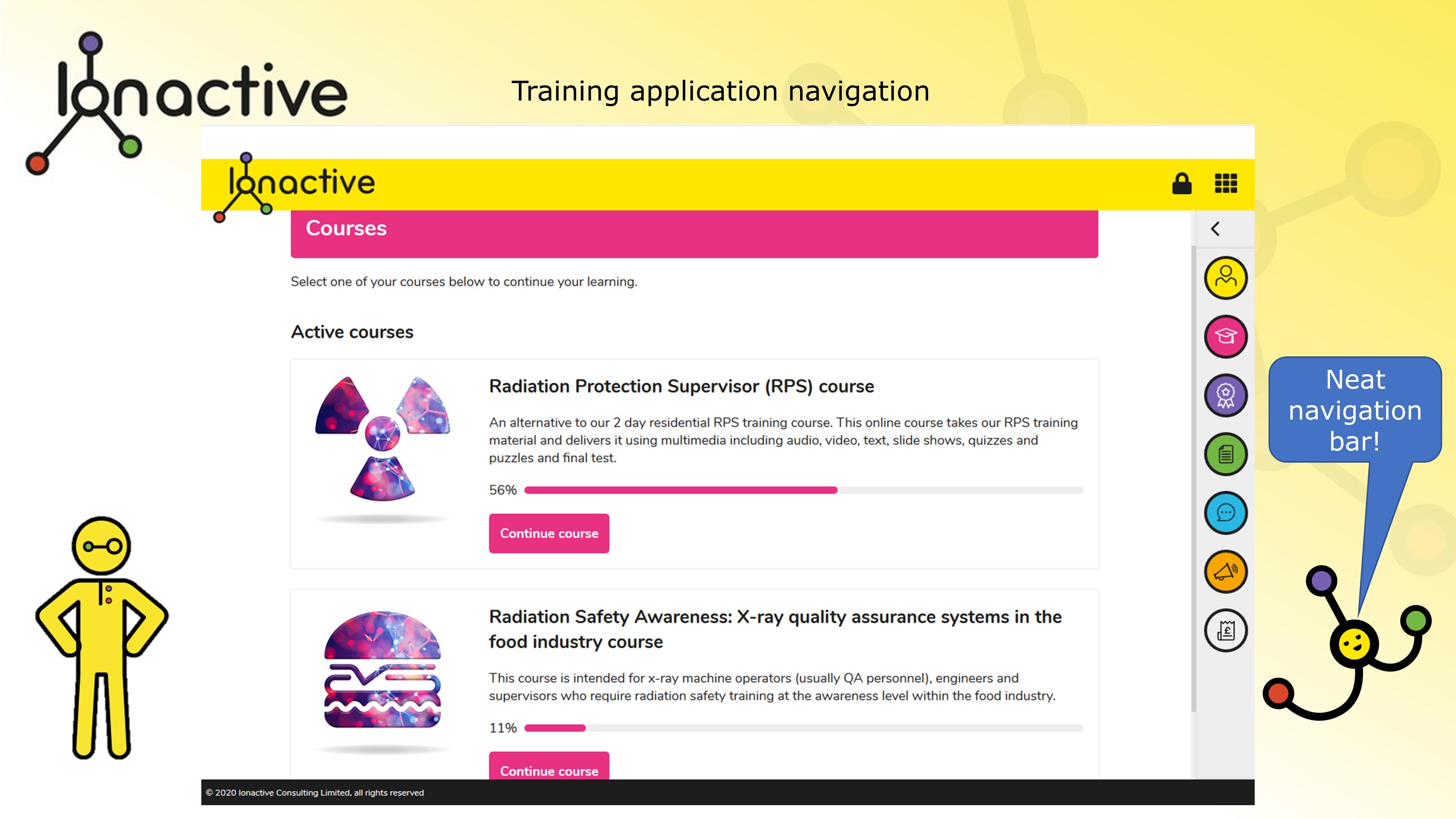Screen dimensions: 1456x819
Task: Select the pink graduation cap courses icon
Action: (x=1225, y=336)
